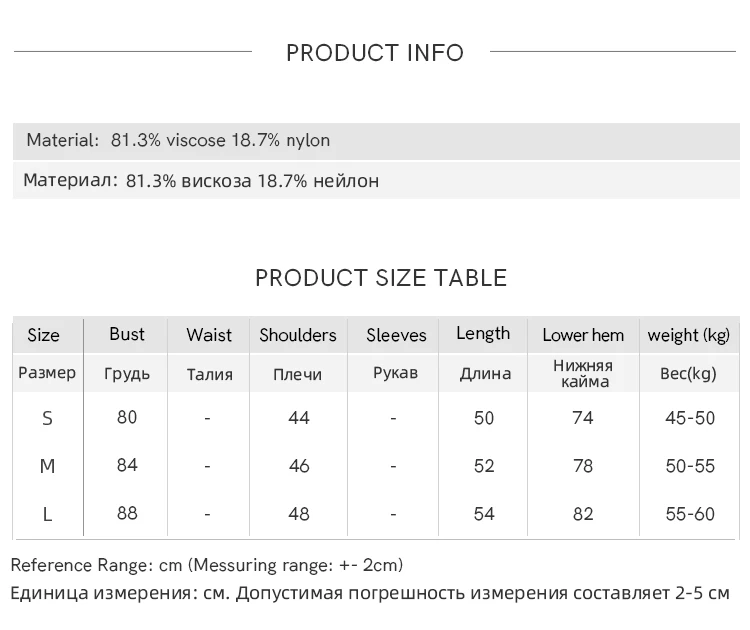Click the M size row label
Screen dimensions: 750x630
(x=47, y=466)
